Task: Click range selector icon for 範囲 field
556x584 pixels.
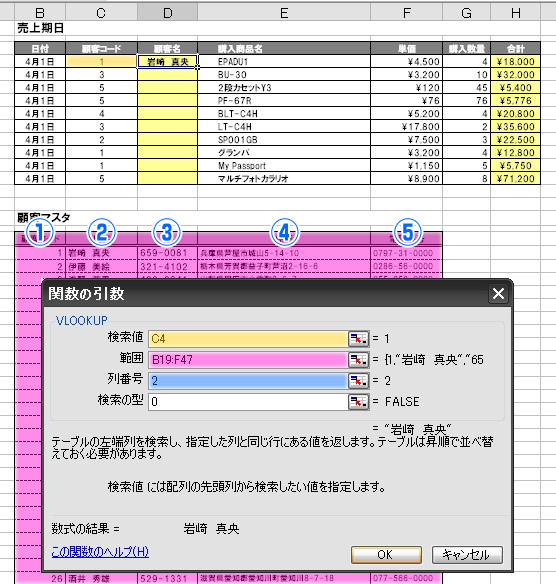Action: pyautogui.click(x=358, y=360)
